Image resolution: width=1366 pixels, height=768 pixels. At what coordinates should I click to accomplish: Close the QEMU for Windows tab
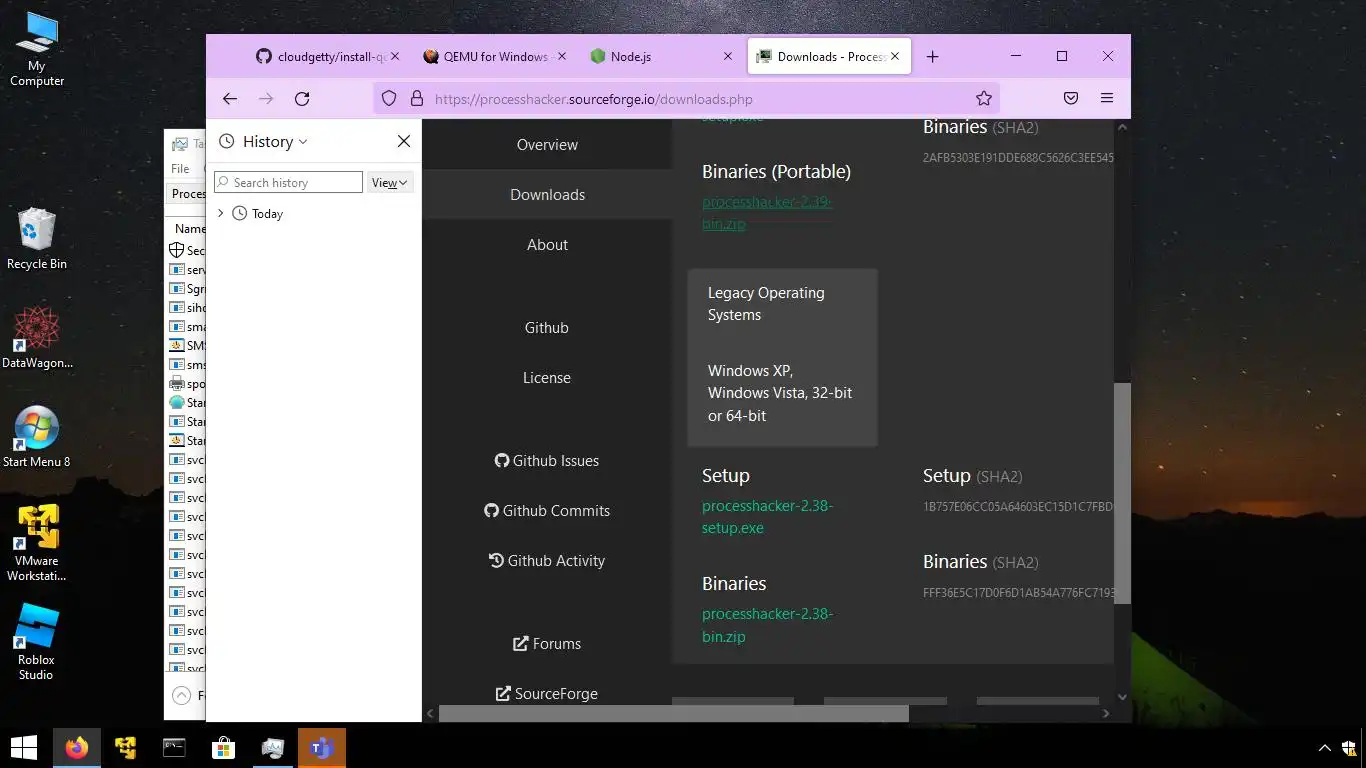click(x=562, y=57)
